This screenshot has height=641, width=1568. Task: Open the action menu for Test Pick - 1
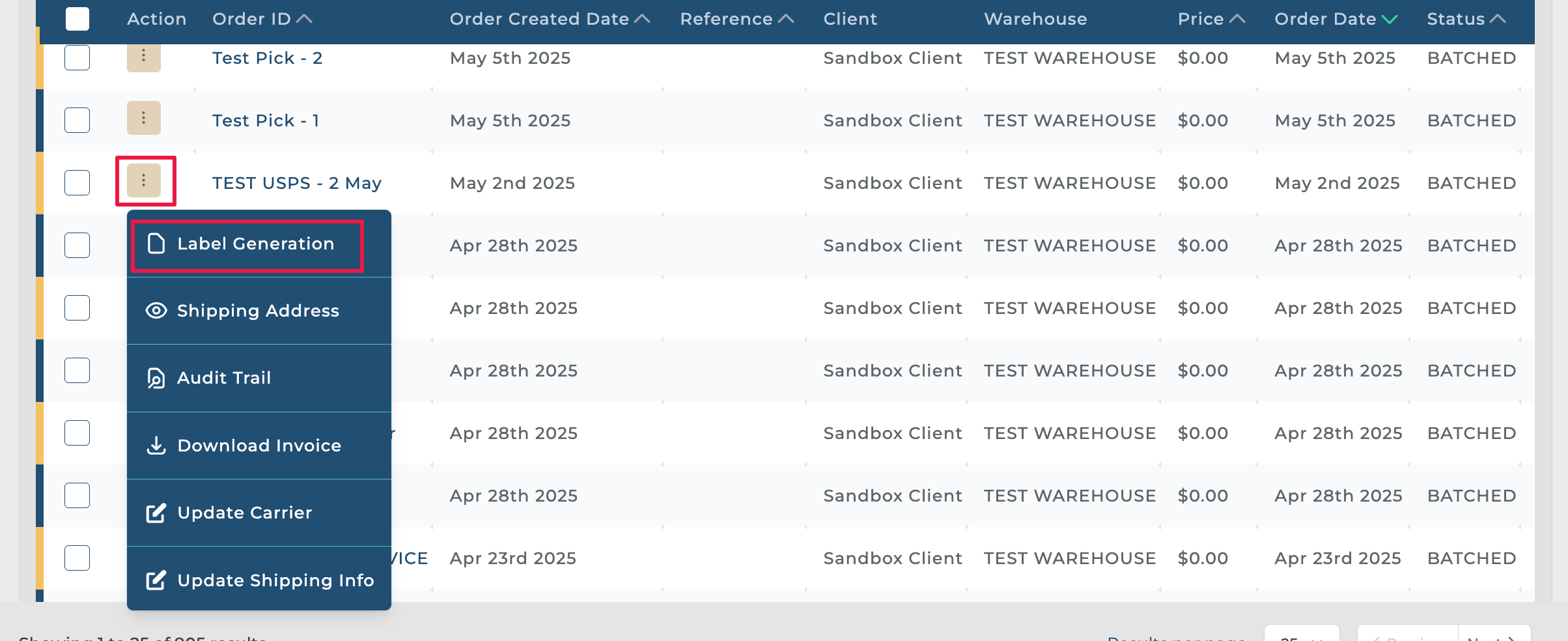click(x=143, y=119)
